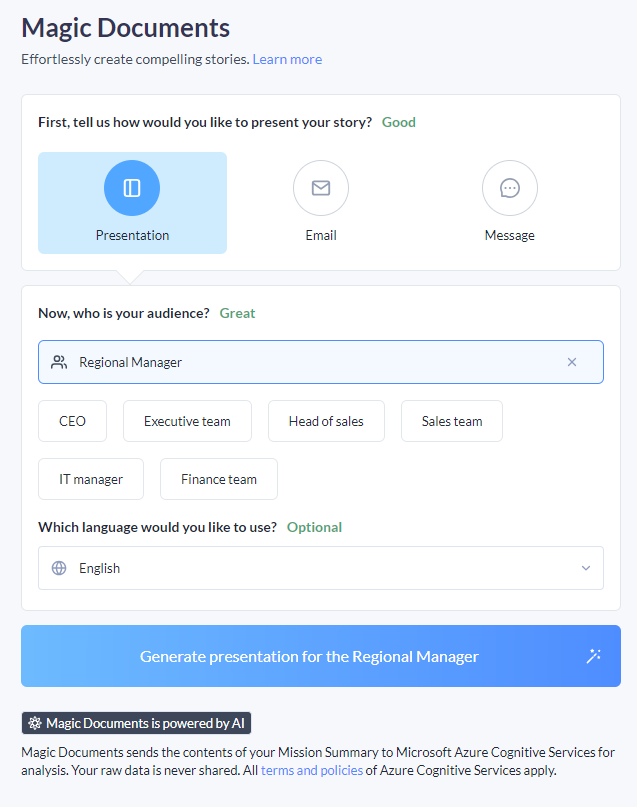This screenshot has height=807, width=637.
Task: Select the Presentation story format icon
Action: pos(132,188)
